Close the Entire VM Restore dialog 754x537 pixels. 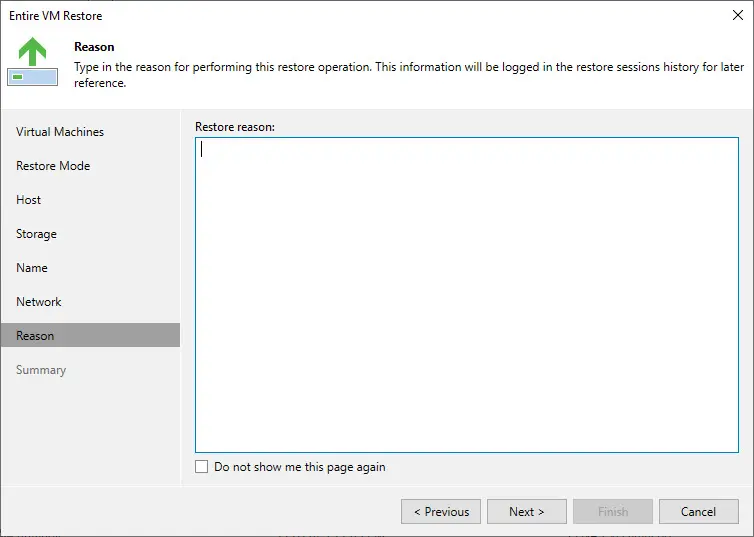click(x=738, y=15)
